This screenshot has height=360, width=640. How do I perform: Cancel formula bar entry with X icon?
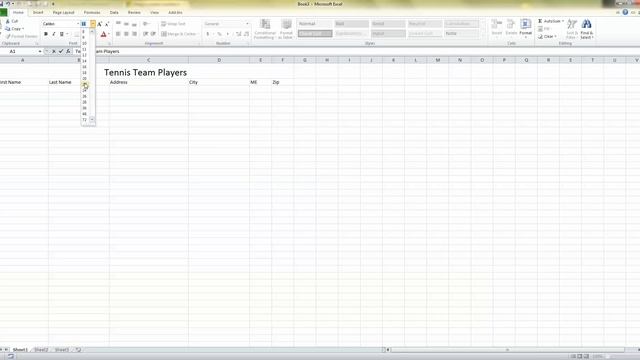(x=53, y=51)
